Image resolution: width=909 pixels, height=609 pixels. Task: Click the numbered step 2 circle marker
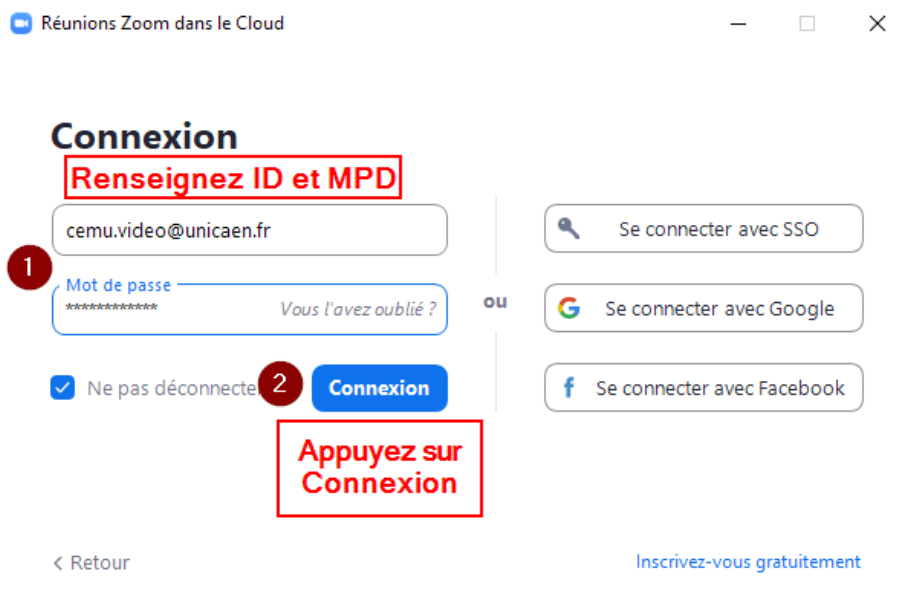pos(281,383)
